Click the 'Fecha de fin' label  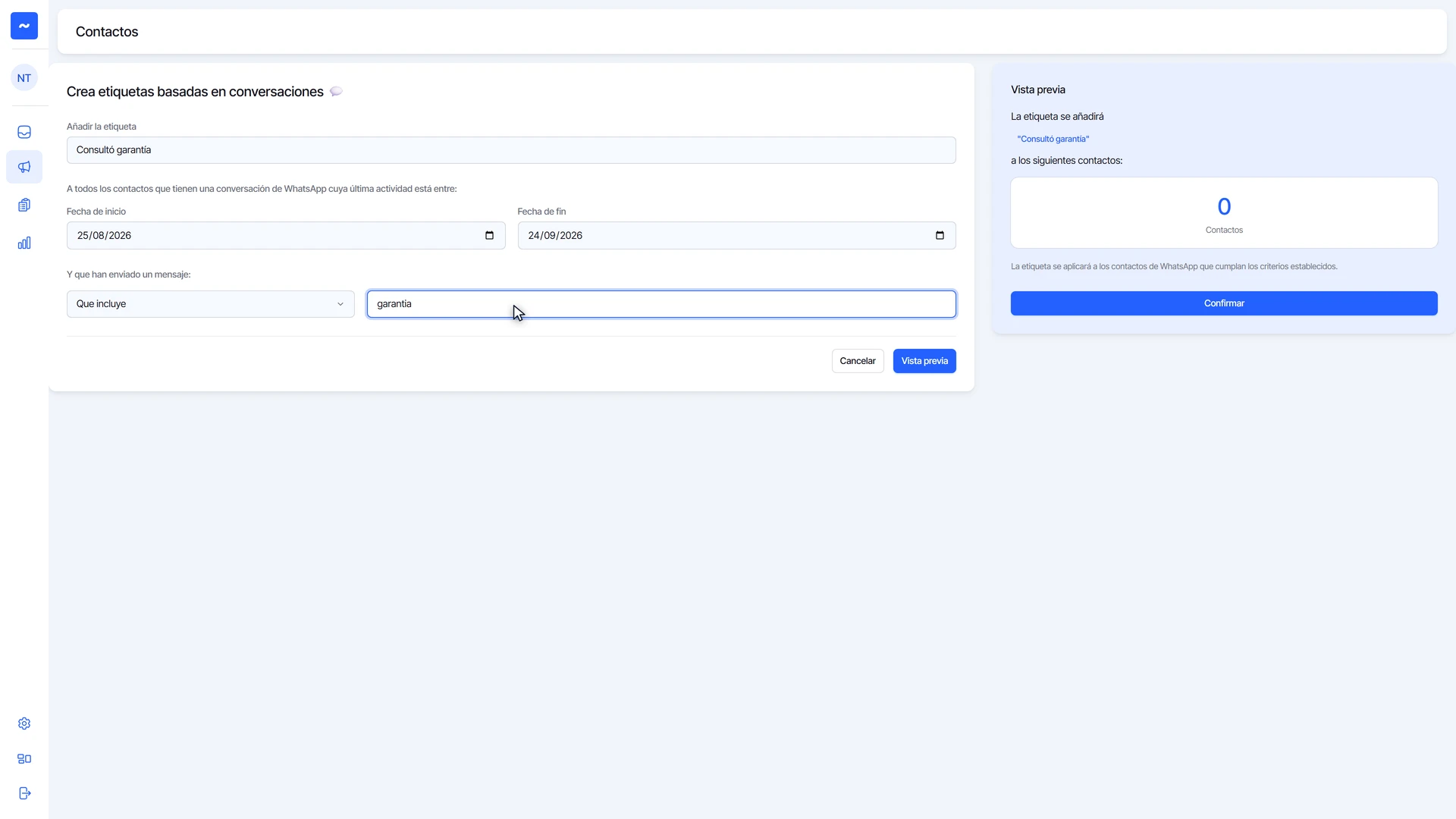point(541,212)
